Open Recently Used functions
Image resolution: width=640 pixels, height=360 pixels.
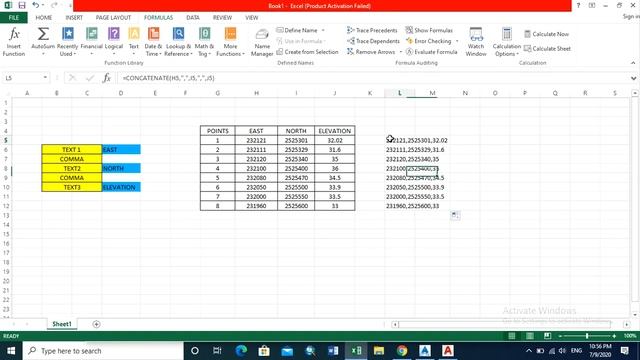[67, 41]
